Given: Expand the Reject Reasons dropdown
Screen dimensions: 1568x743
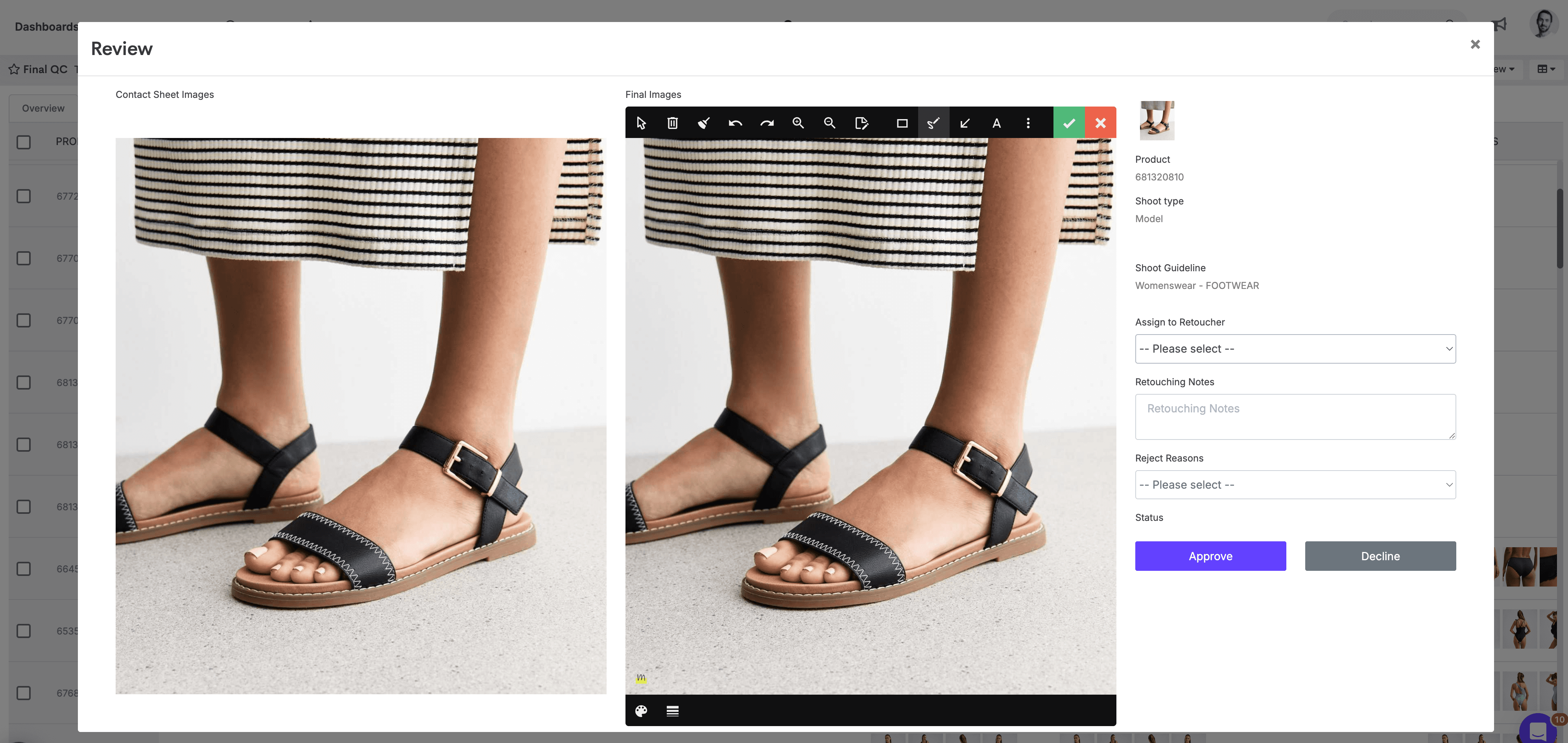Looking at the screenshot, I should 1295,485.
